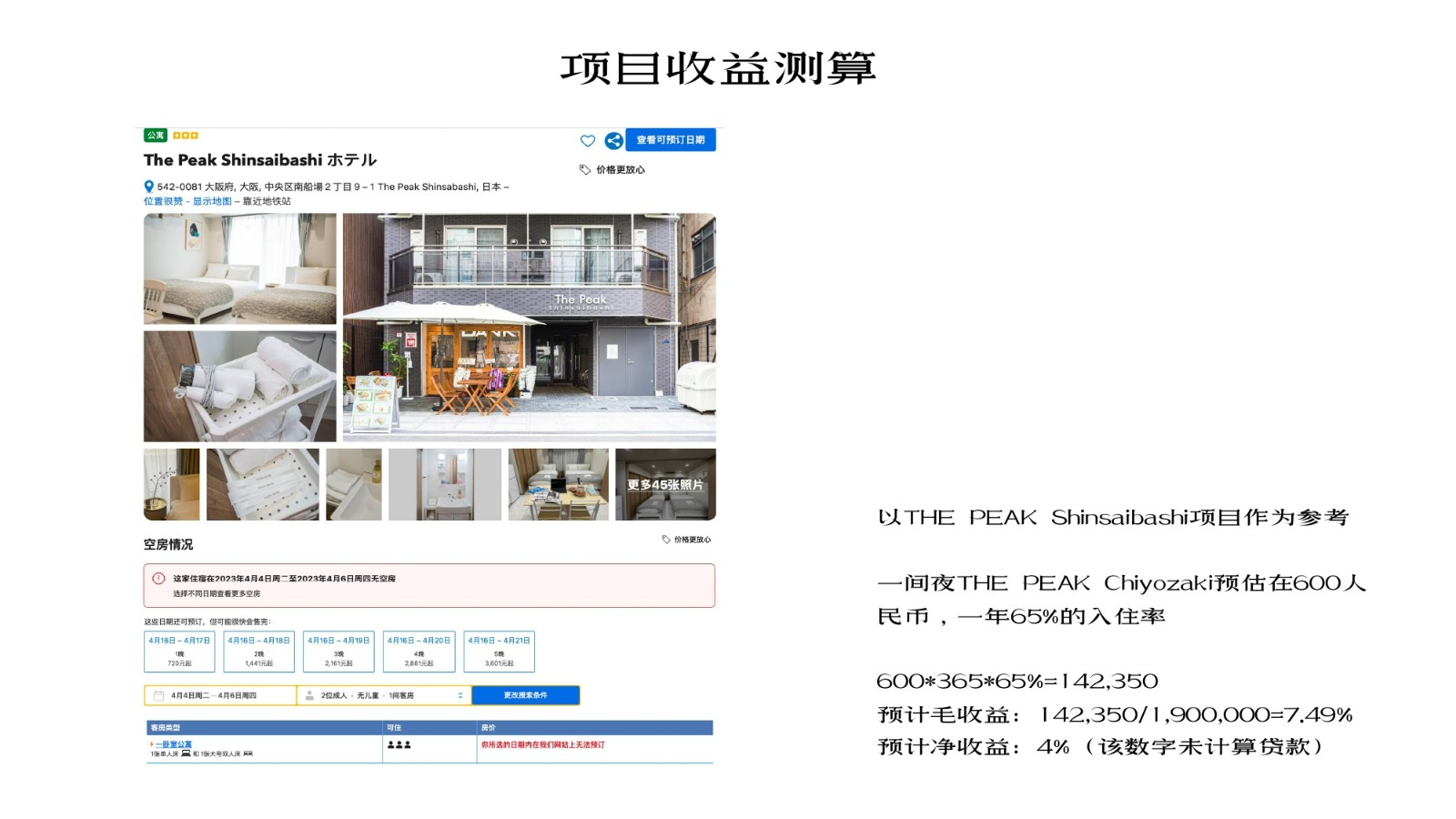Viewport: 1456px width, 819px height.
Task: Open the large building exterior photo
Action: pos(530,328)
